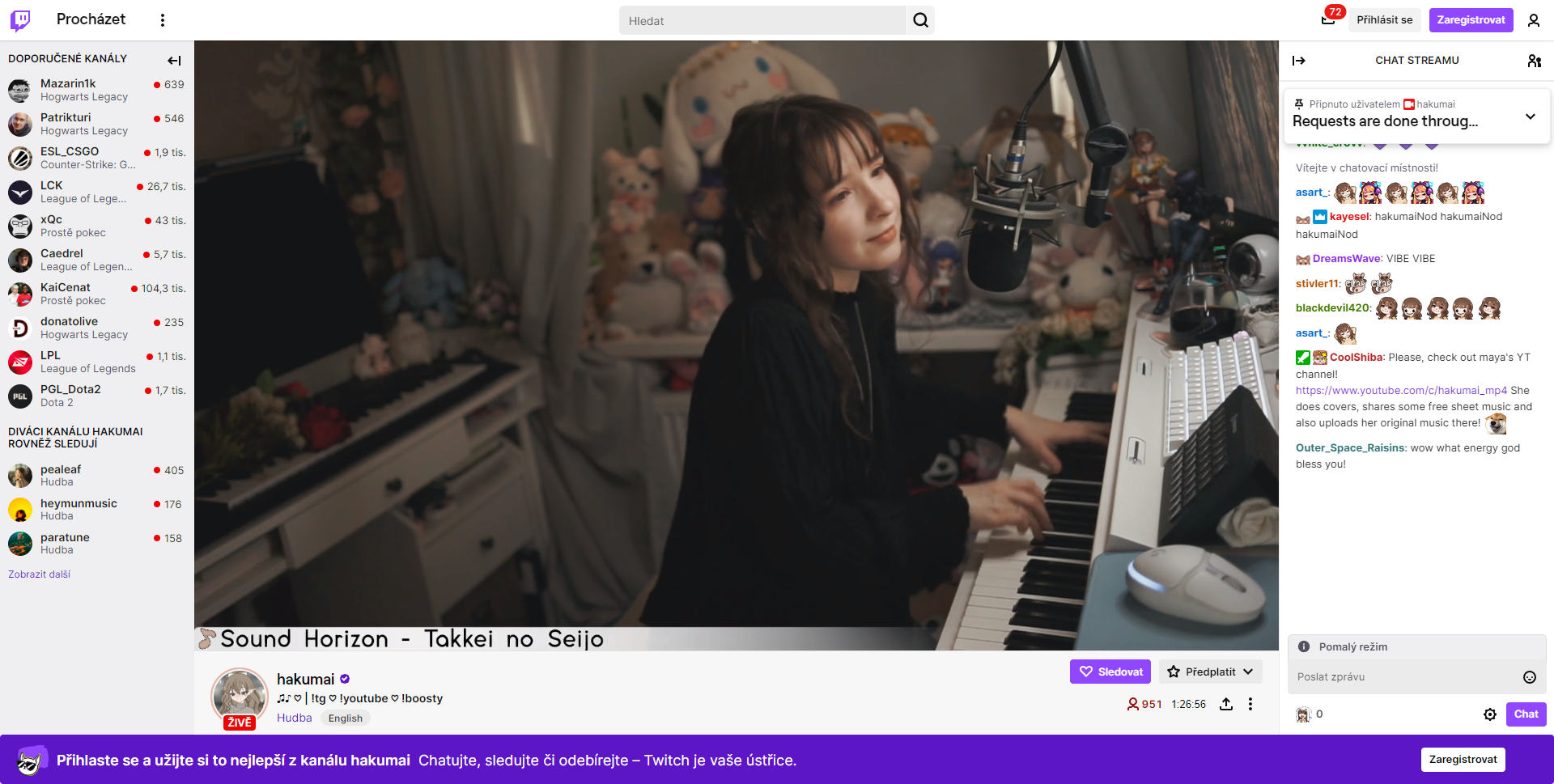Click the Přihlásit se button
The image size is (1554, 784).
1385,20
